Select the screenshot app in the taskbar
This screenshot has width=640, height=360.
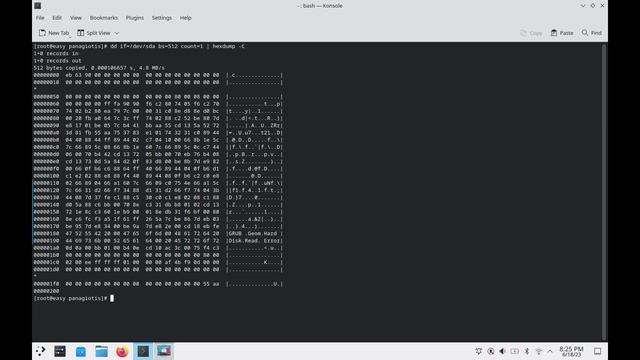click(x=164, y=351)
